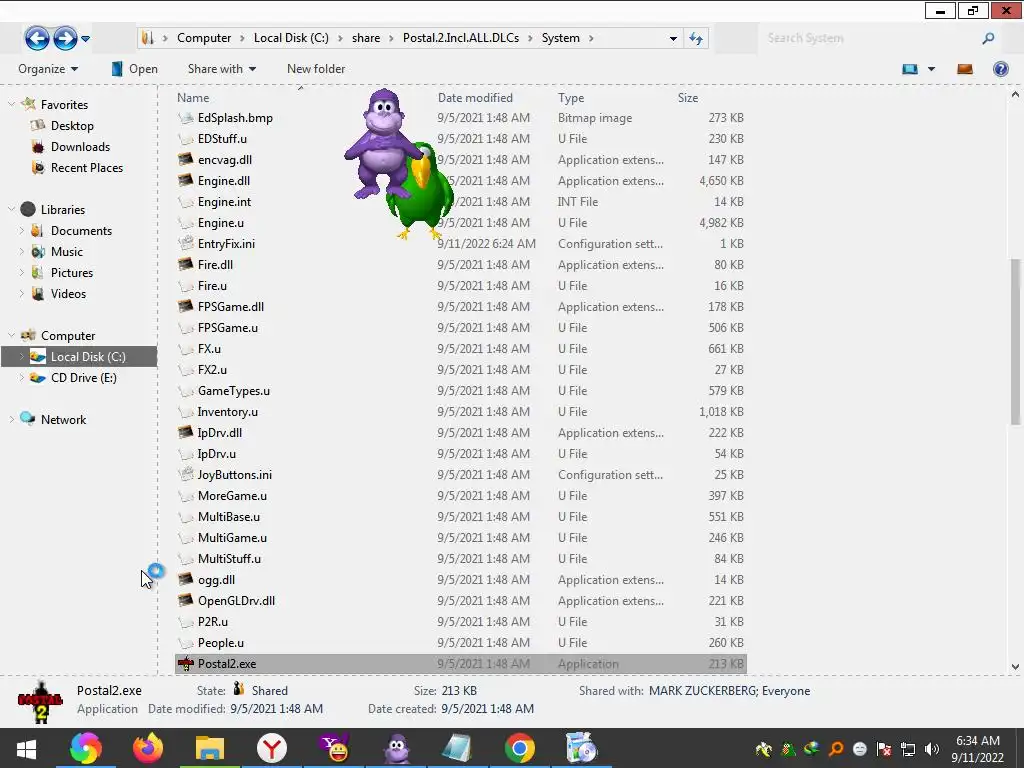The width and height of the screenshot is (1024, 768).
Task: Expand the Music library node
Action: tap(22, 251)
